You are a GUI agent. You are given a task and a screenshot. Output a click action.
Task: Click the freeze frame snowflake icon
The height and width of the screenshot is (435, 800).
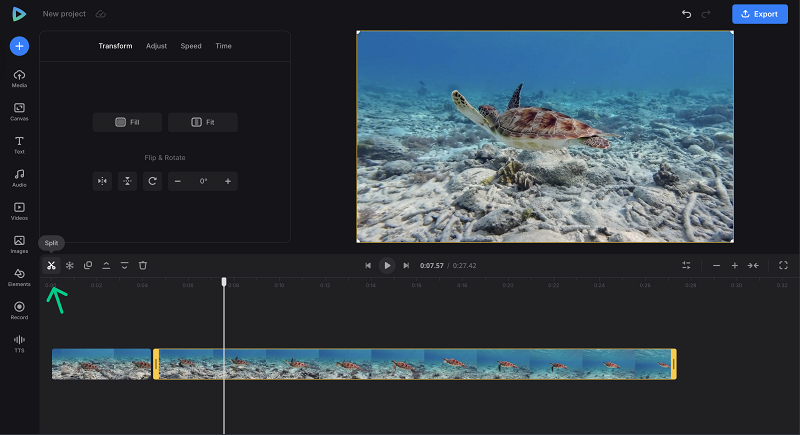[x=69, y=265]
